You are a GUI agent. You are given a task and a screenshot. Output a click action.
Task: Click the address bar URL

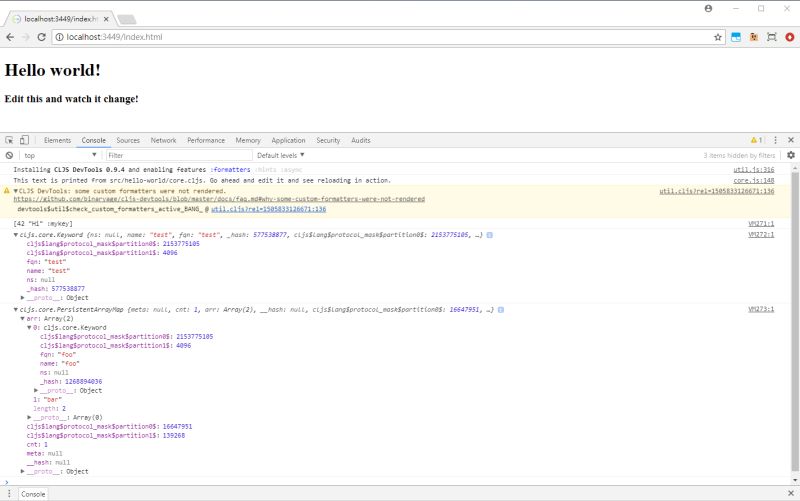click(114, 37)
